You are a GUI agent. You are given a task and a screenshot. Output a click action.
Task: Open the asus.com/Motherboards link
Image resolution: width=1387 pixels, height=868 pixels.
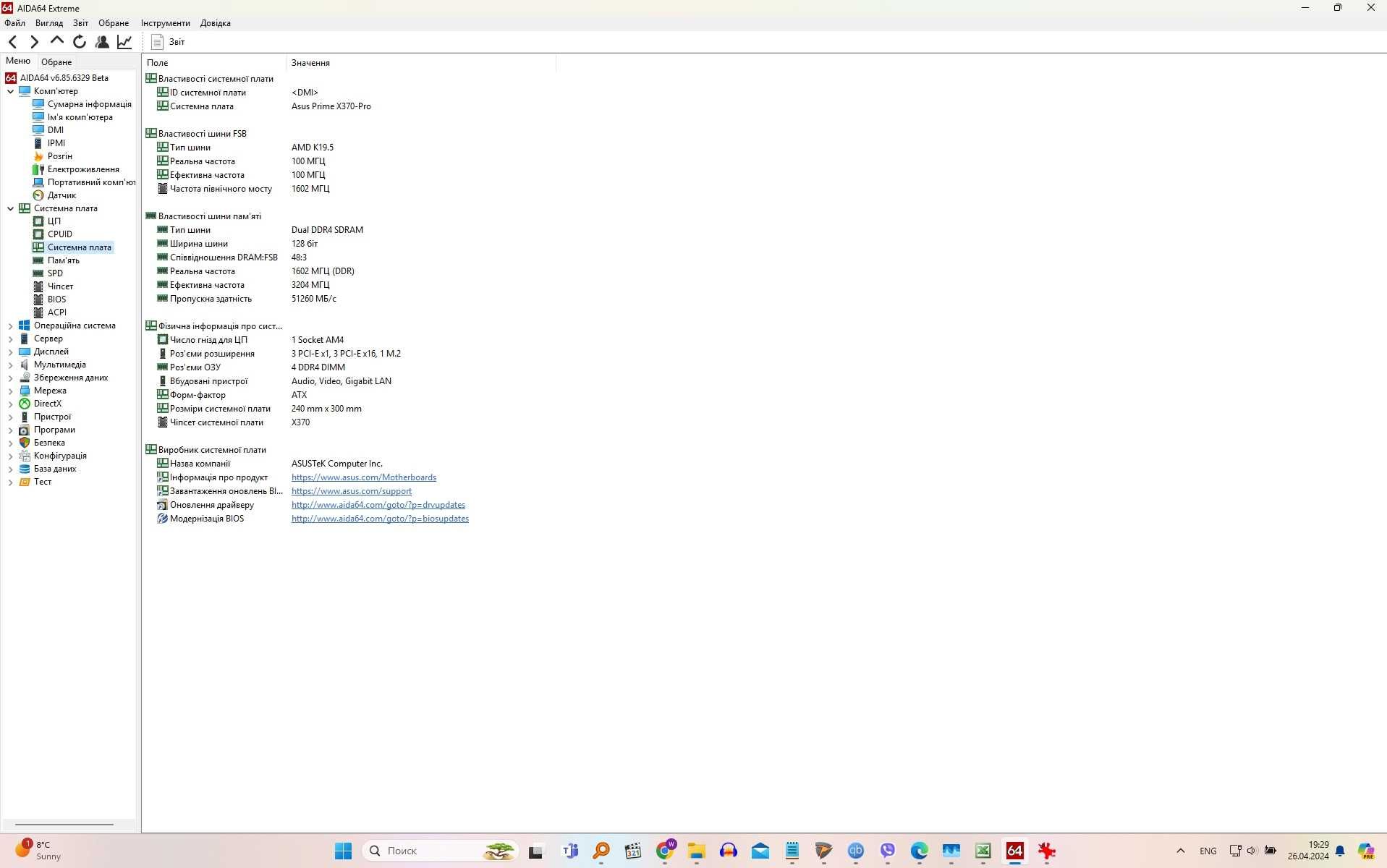(x=364, y=477)
